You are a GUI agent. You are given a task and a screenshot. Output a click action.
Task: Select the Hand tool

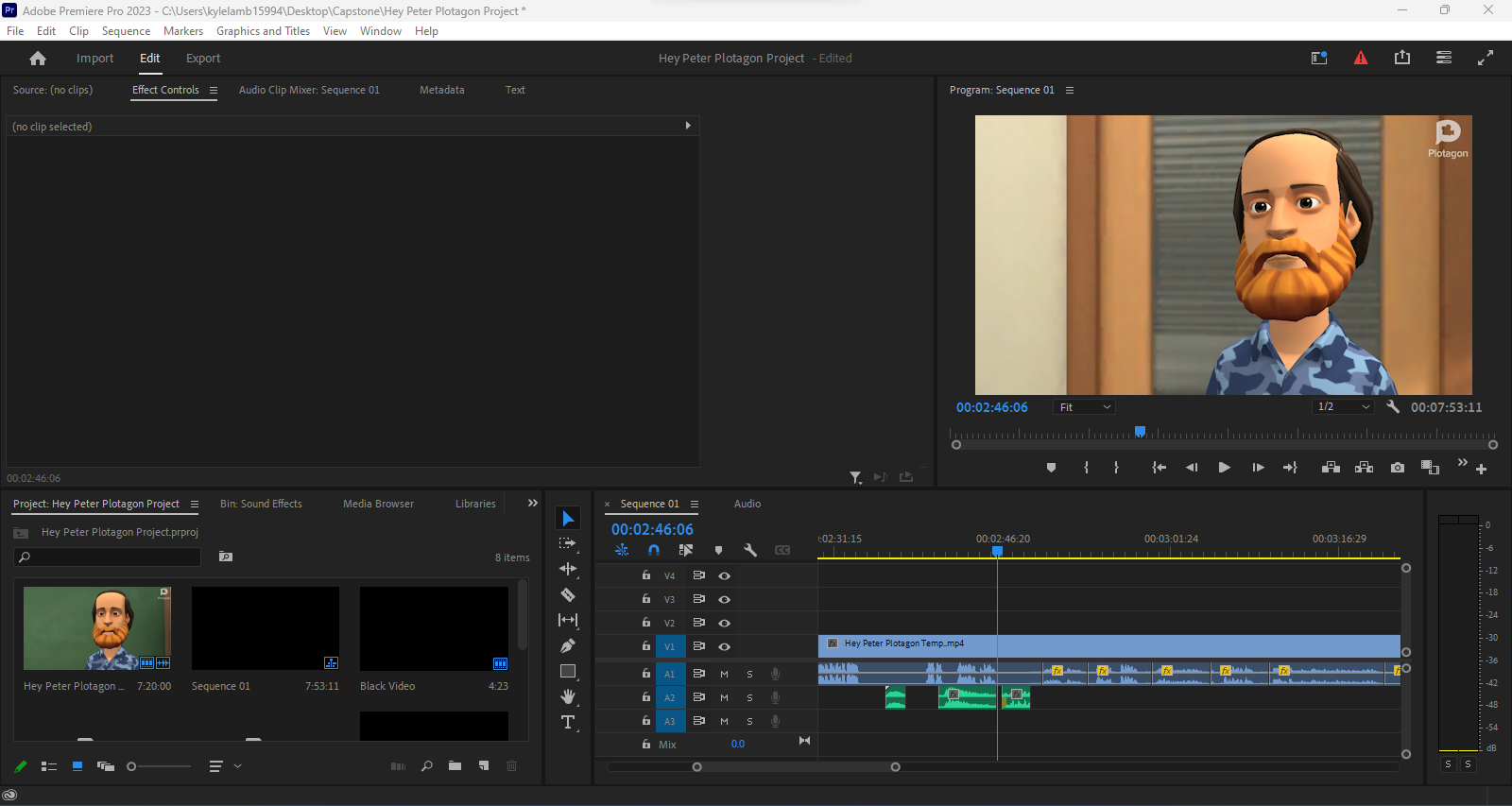point(568,697)
